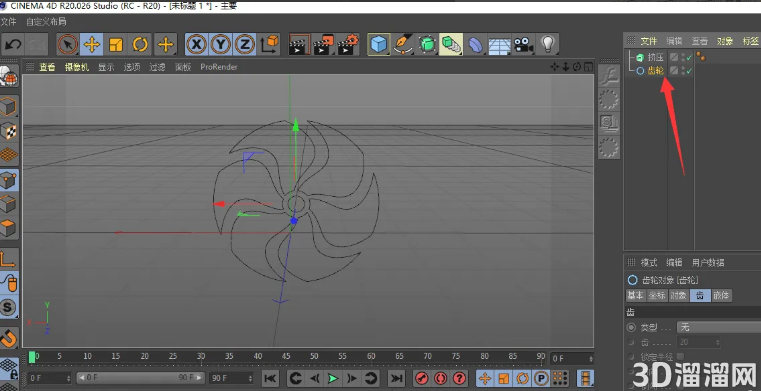Open the 文件 menu in menu bar
This screenshot has height=391, width=761.
[8, 21]
